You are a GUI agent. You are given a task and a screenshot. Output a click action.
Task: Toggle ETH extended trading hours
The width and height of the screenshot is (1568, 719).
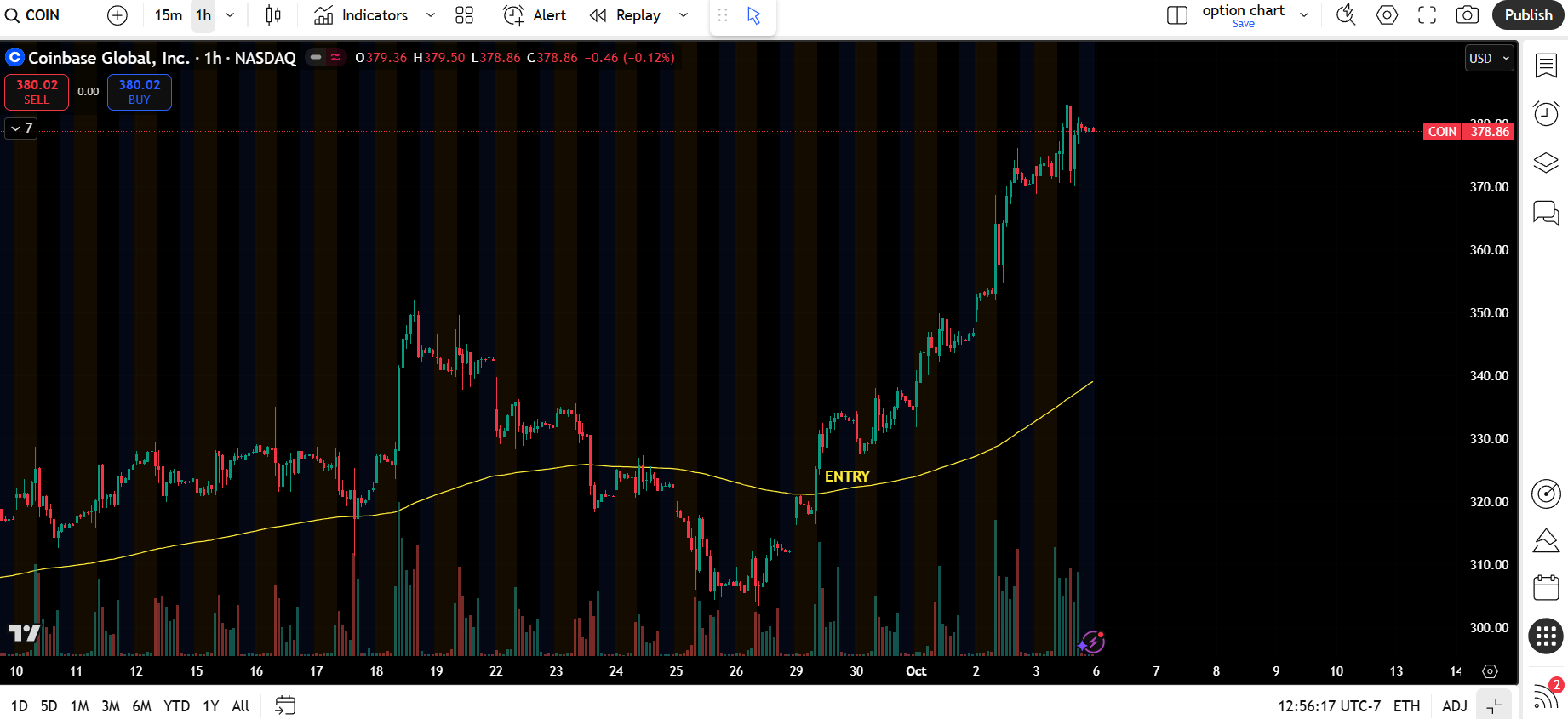1406,705
